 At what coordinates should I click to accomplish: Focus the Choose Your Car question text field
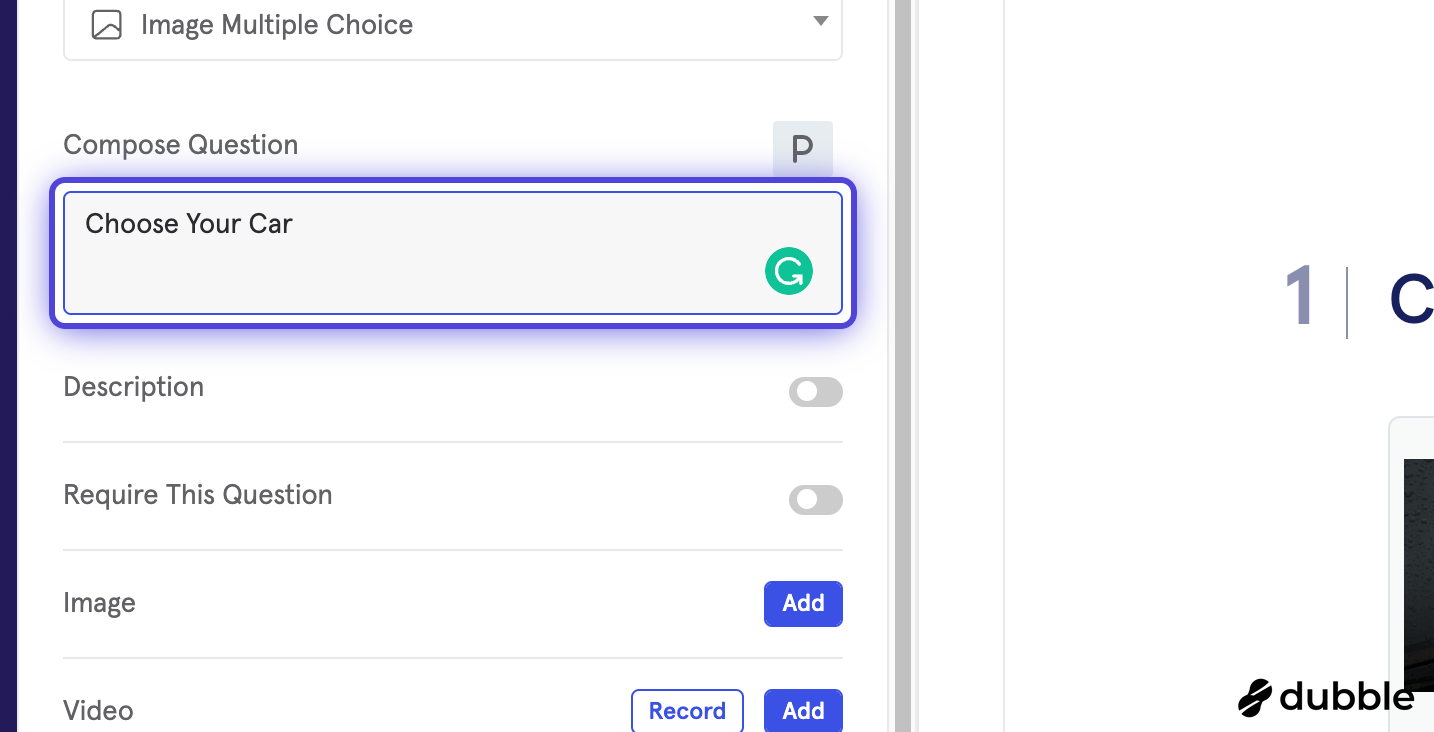[x=453, y=253]
